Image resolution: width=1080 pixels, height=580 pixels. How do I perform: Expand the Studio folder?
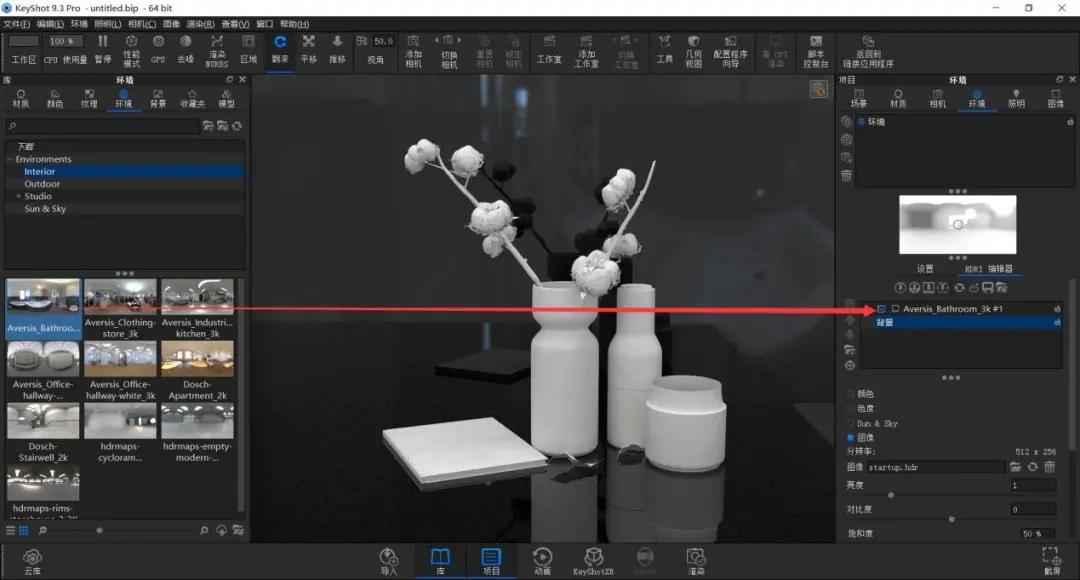18,196
